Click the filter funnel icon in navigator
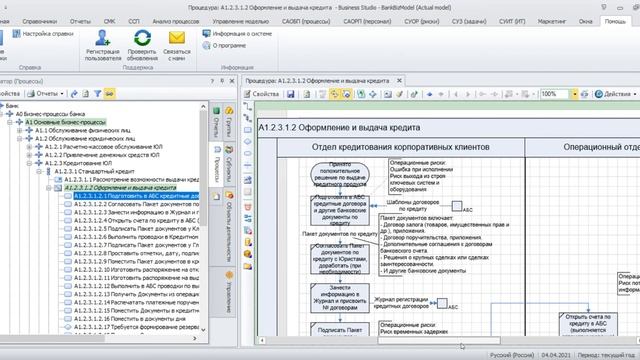 [98, 93]
